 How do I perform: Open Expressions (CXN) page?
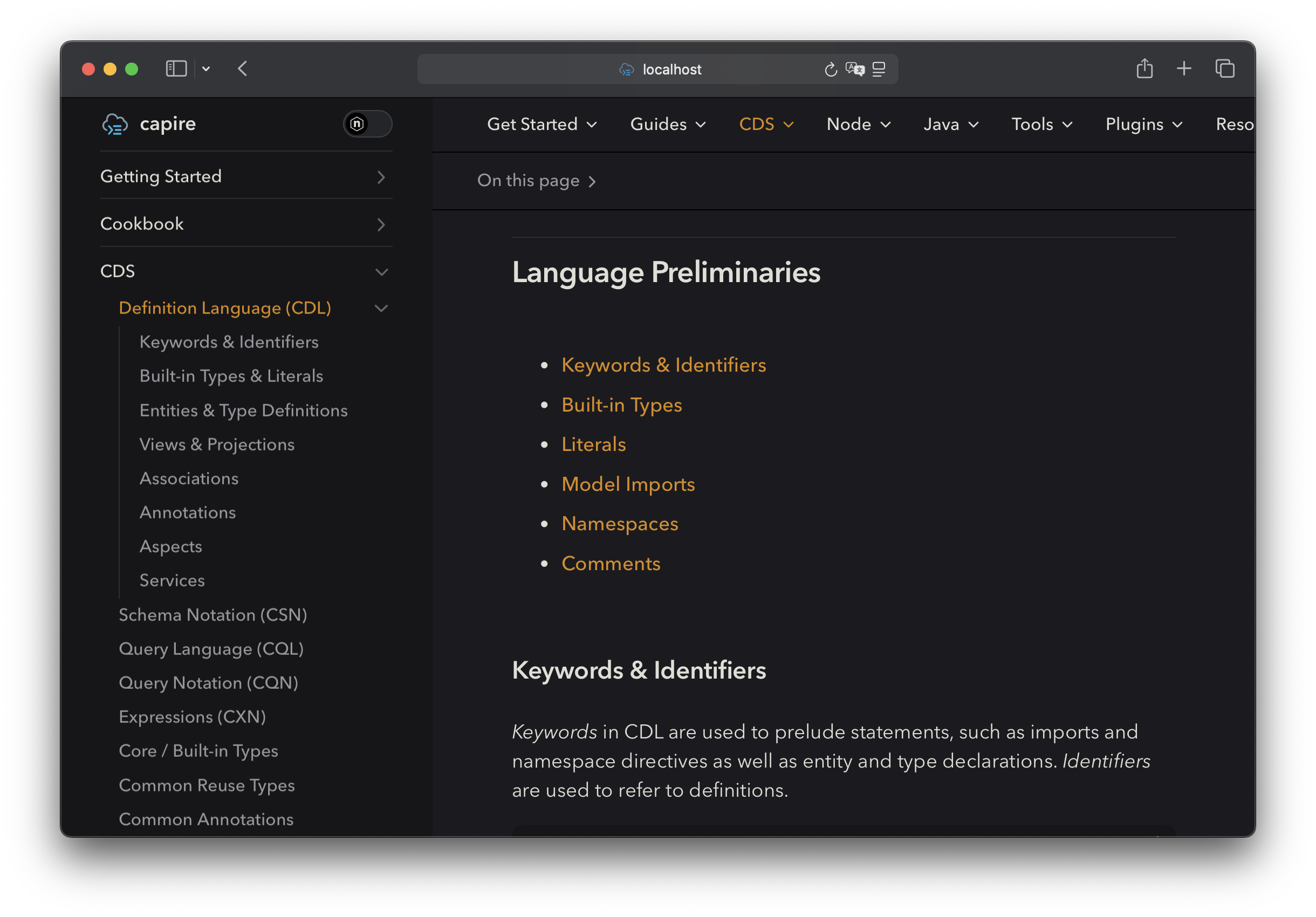click(x=192, y=717)
